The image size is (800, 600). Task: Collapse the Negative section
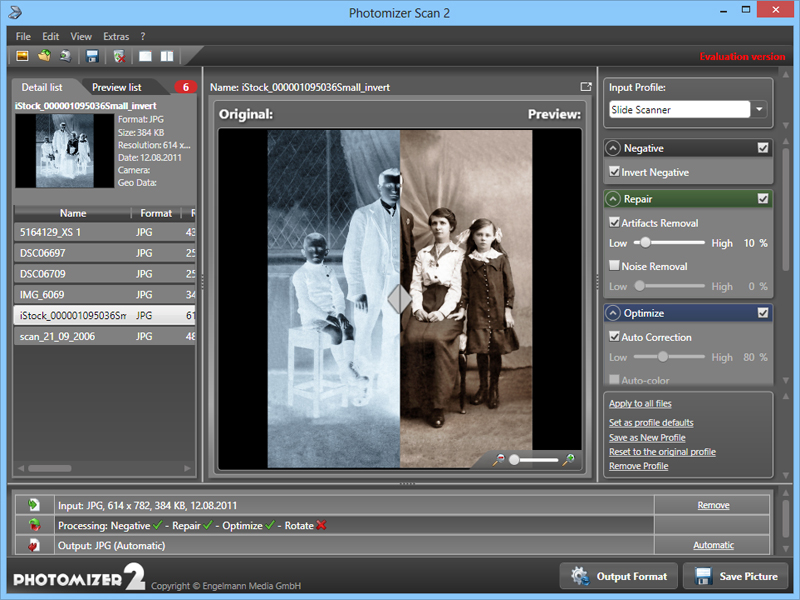coord(612,148)
